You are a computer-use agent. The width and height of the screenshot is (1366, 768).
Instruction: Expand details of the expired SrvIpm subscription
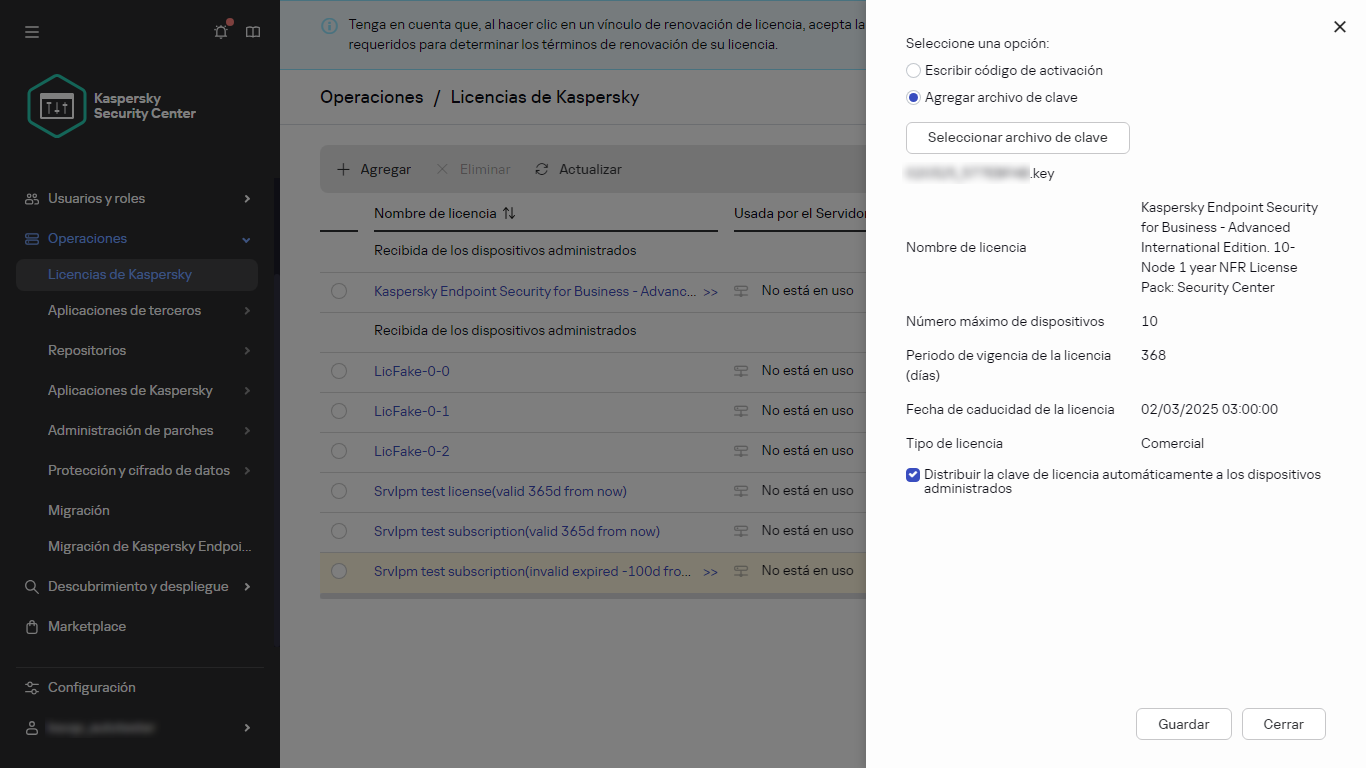tap(711, 571)
